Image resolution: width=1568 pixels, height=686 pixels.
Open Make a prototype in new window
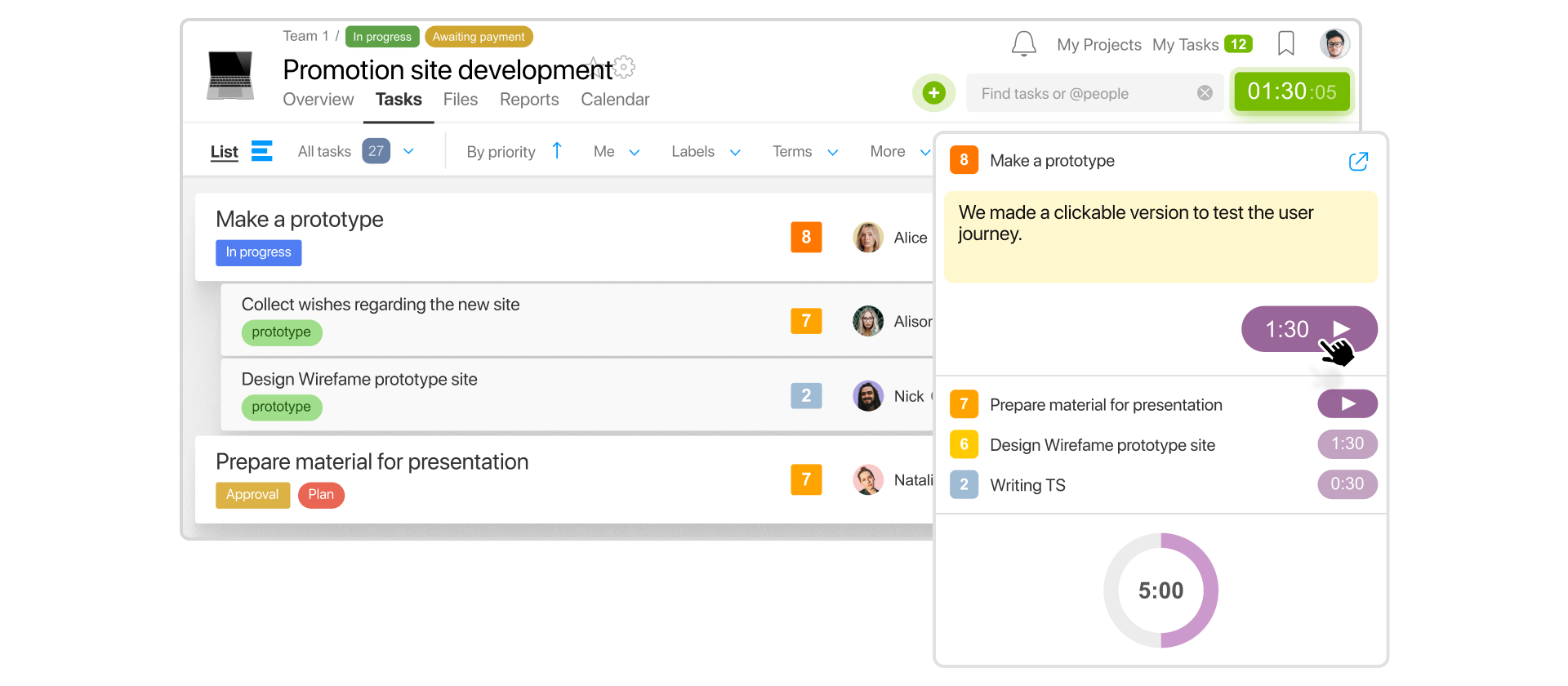click(1357, 161)
